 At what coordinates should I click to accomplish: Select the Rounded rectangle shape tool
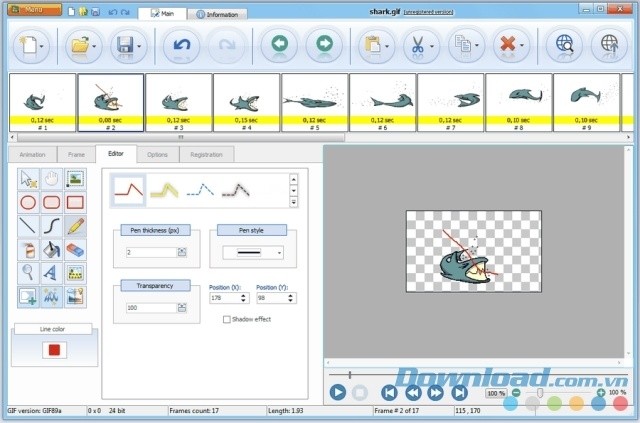click(x=52, y=202)
